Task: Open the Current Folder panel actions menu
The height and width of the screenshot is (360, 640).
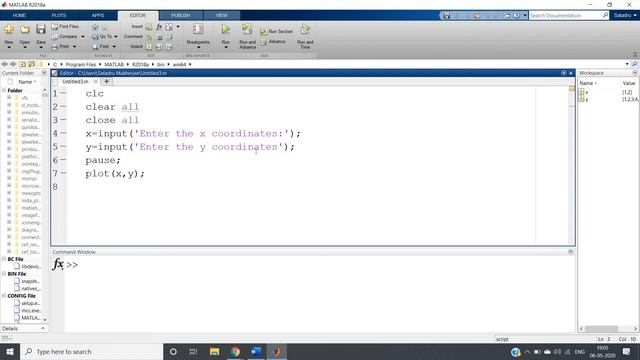Action: [x=44, y=73]
